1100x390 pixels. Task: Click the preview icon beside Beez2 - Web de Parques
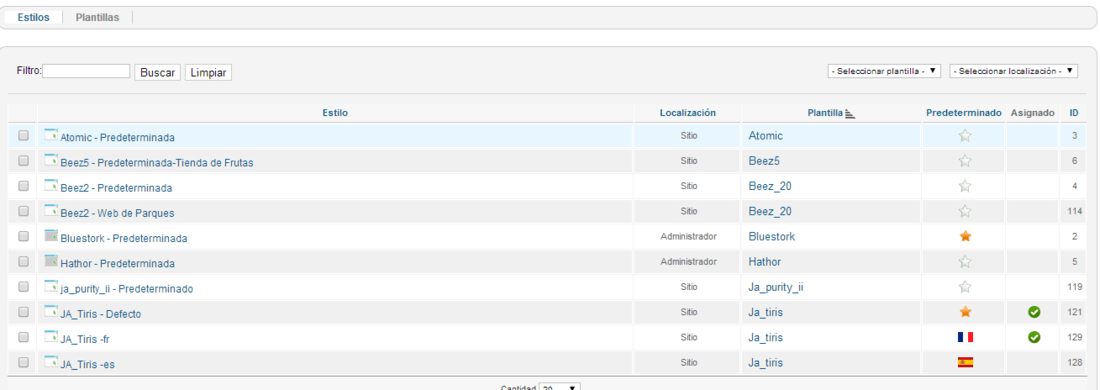pyautogui.click(x=51, y=210)
